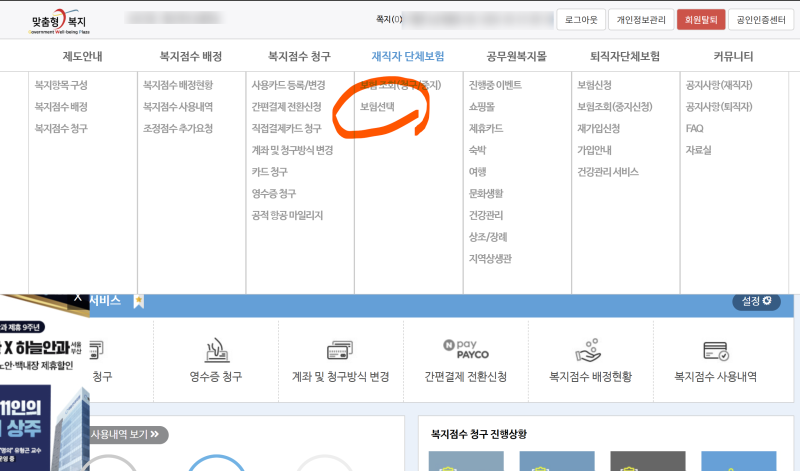Open the 복지점수 청구 menu
The image size is (800, 471).
(x=299, y=56)
